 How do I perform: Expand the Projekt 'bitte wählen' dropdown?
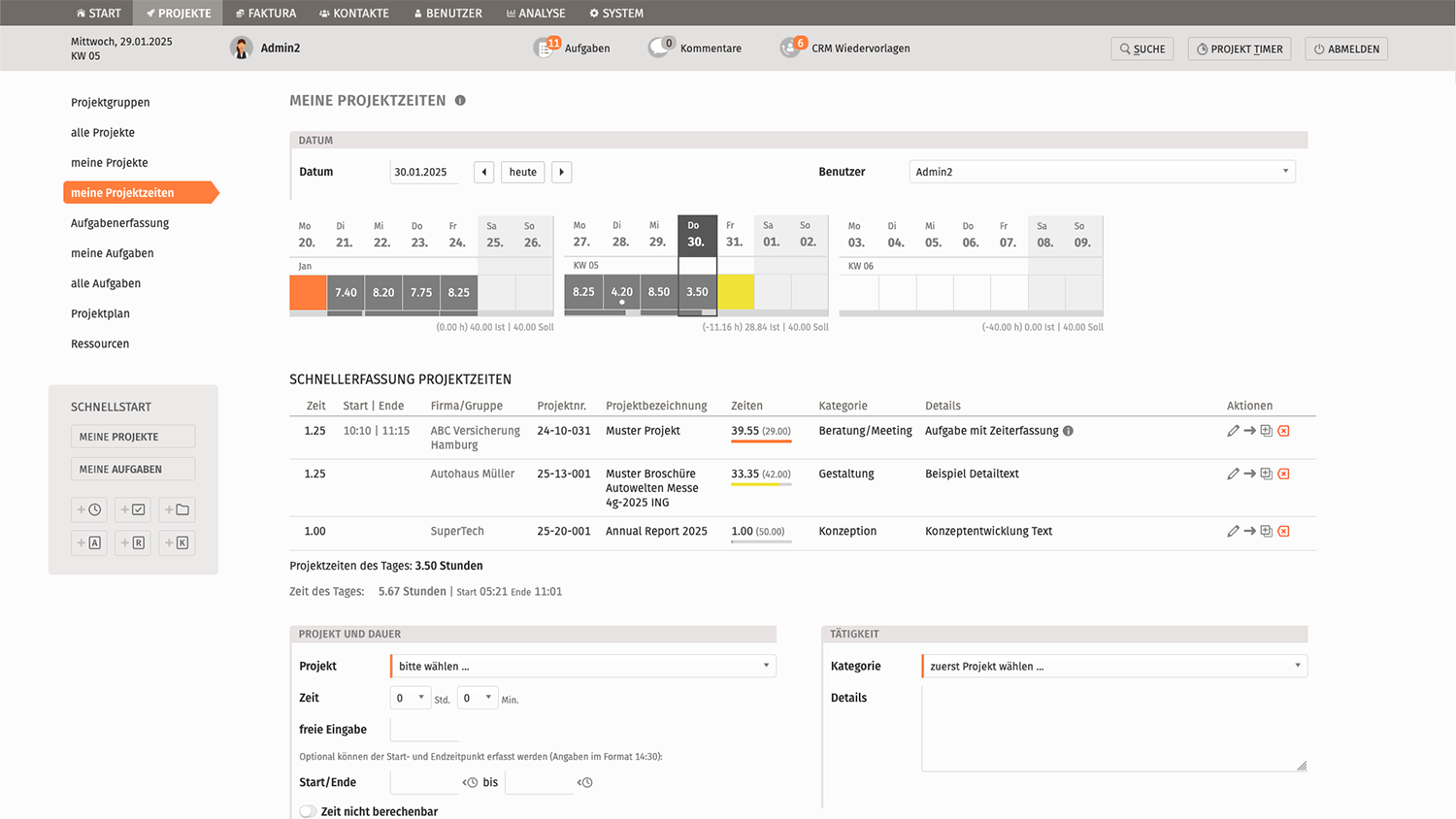[x=582, y=667]
